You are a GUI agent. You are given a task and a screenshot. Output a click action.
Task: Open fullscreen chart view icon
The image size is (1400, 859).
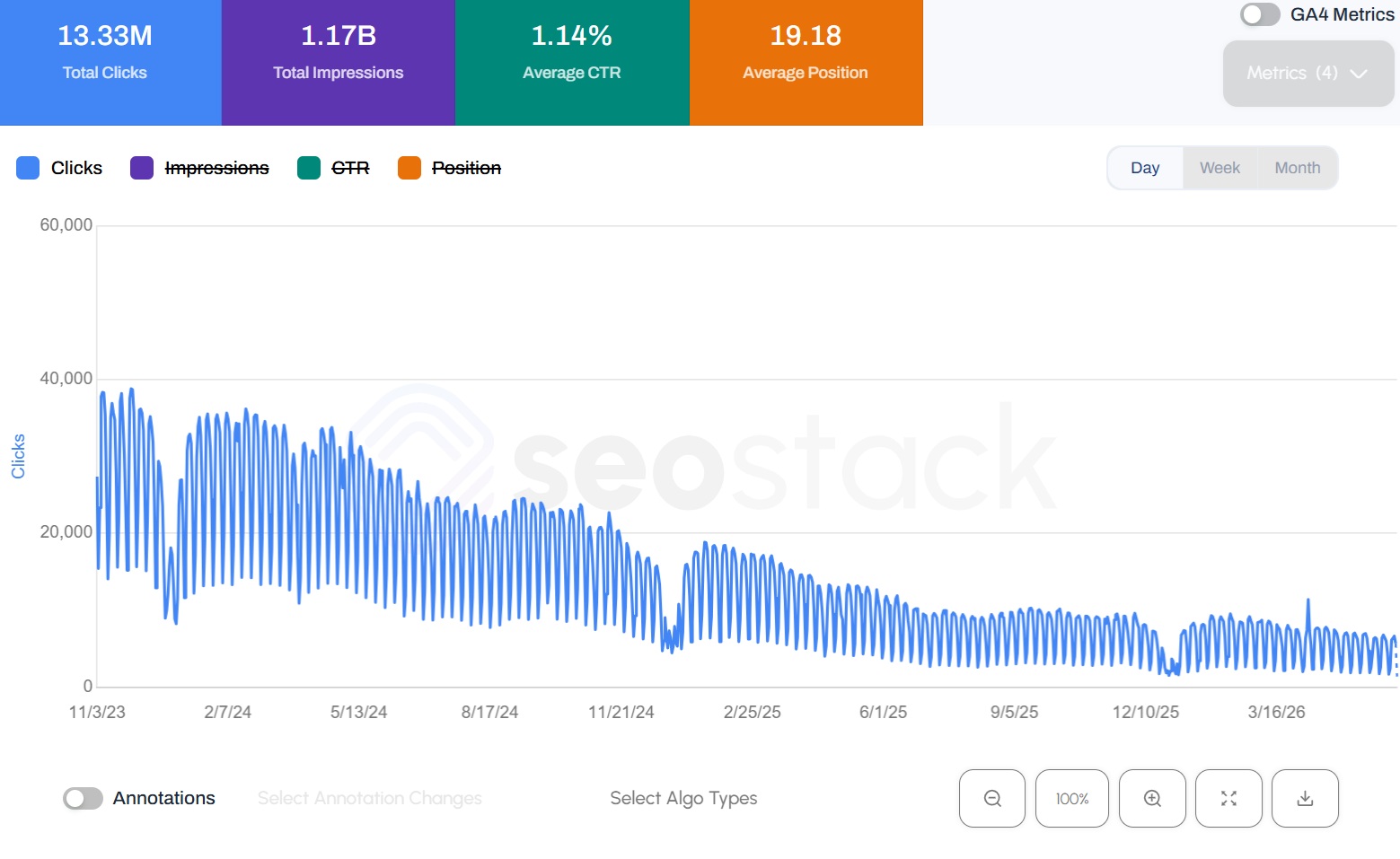1228,798
